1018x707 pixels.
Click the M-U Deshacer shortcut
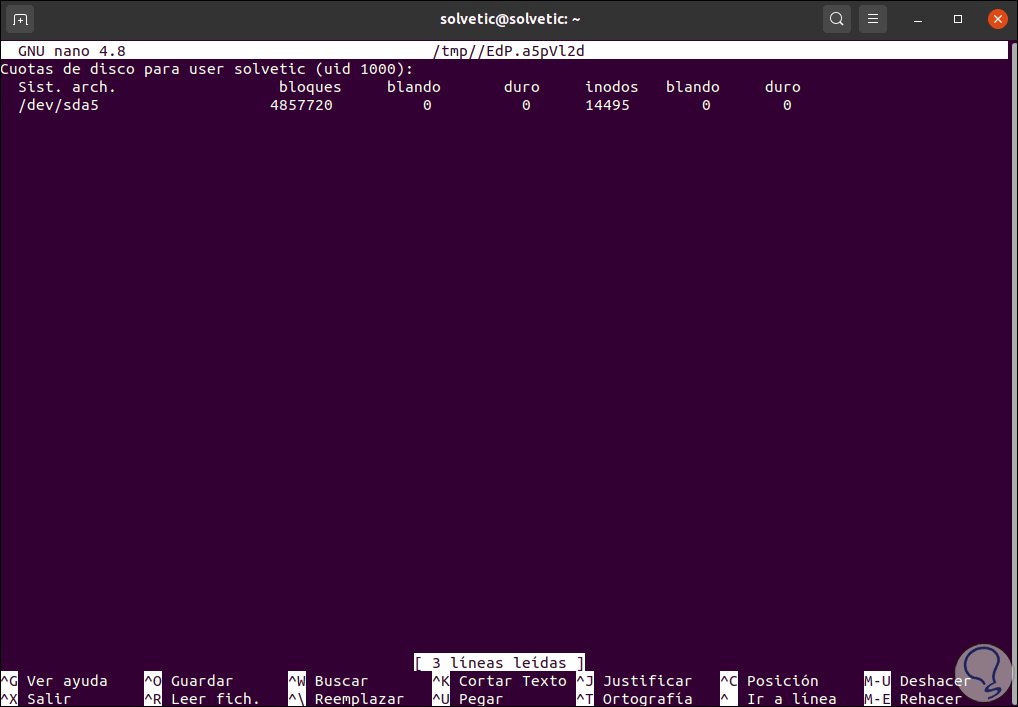point(917,681)
